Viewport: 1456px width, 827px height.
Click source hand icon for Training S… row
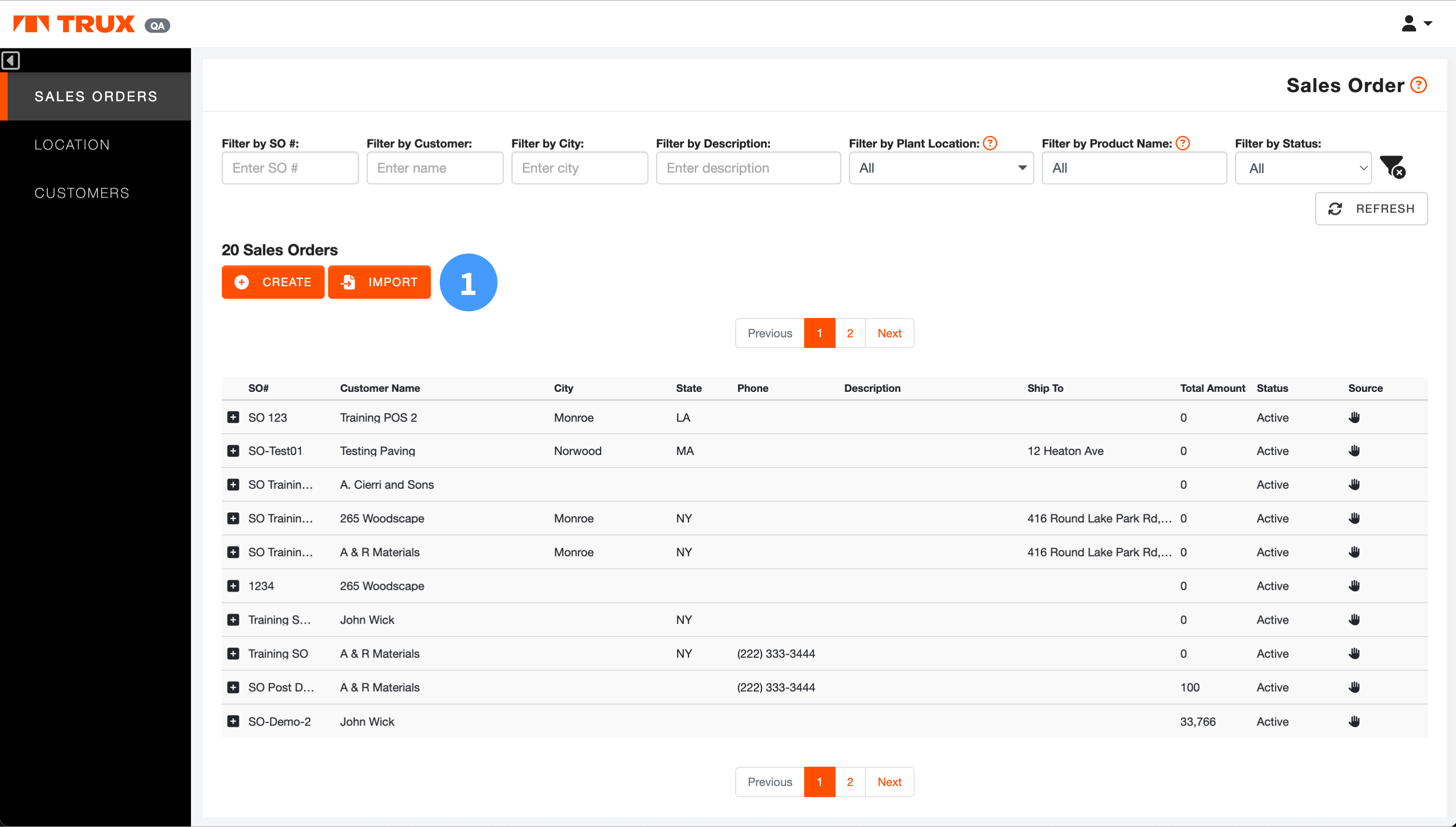click(x=1354, y=620)
